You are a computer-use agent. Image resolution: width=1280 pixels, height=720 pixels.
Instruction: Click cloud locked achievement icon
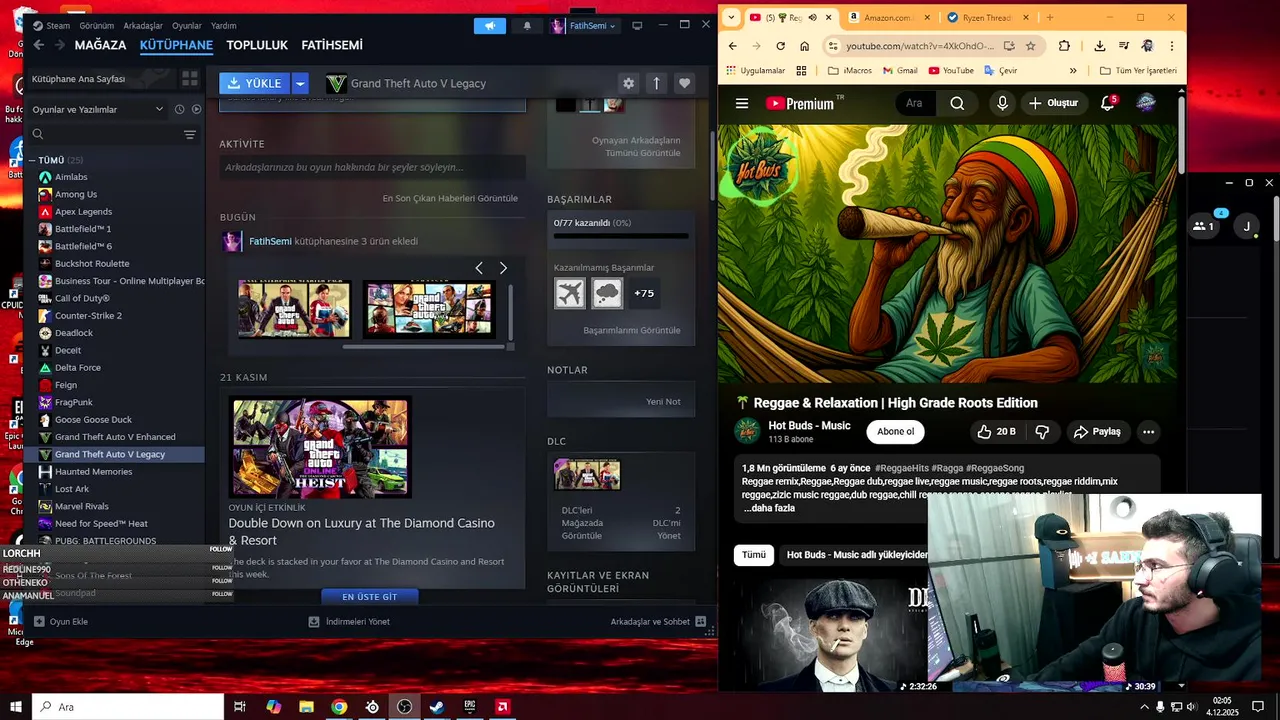click(x=607, y=293)
